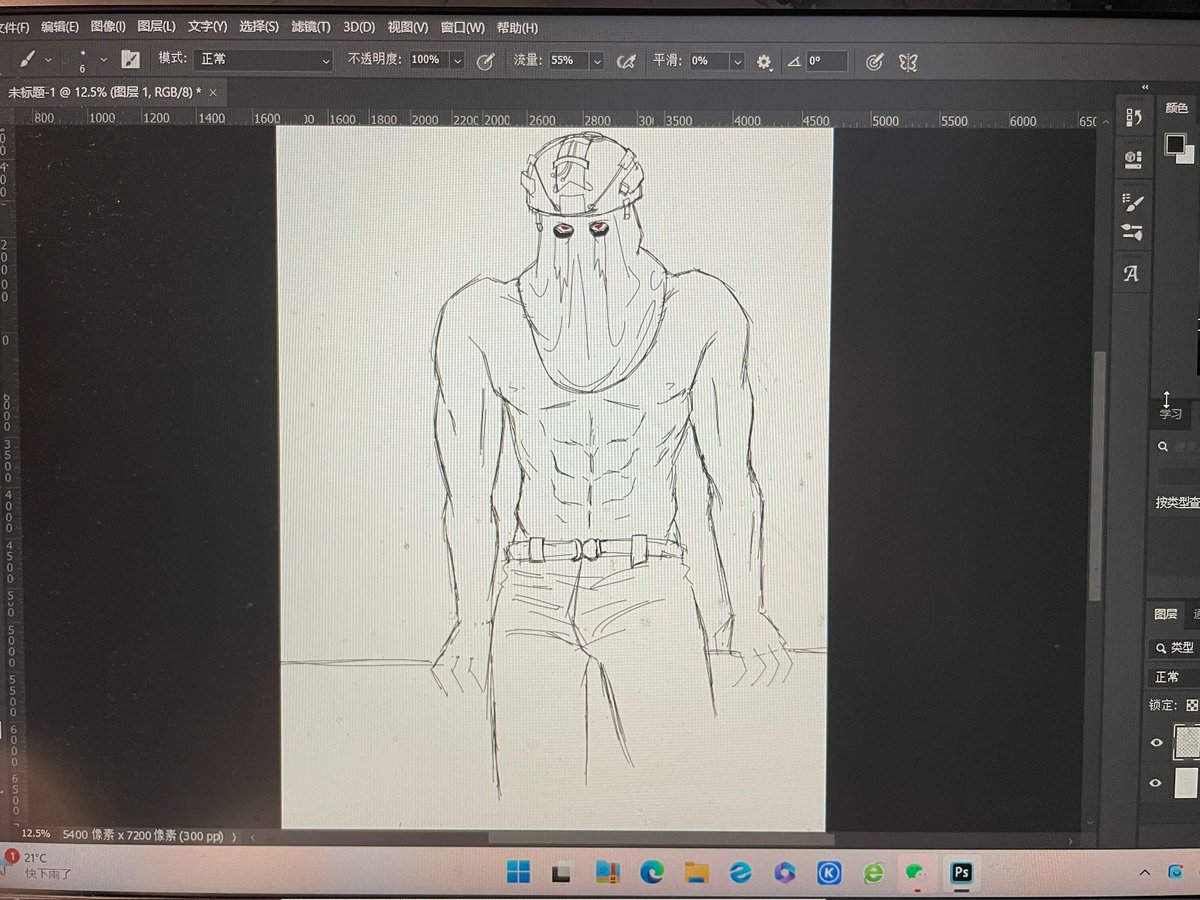Open the 滤镜(T) menu

coord(312,27)
